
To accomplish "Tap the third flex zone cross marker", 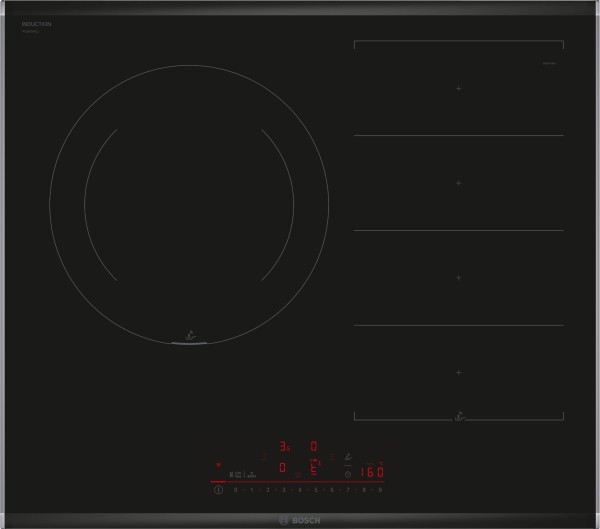I will (459, 277).
